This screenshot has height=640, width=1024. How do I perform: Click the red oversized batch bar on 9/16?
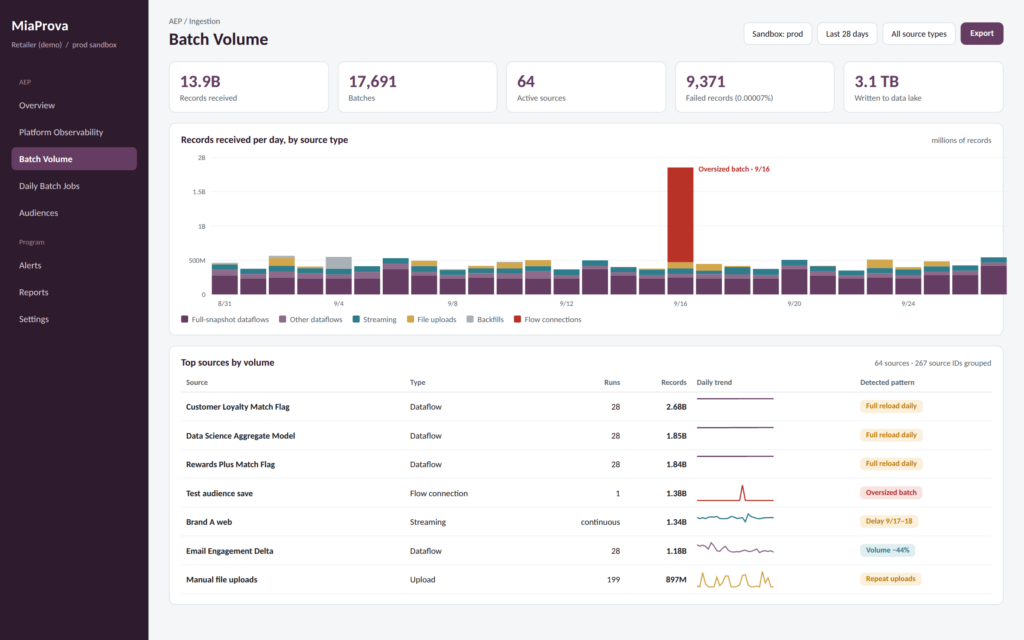coord(680,215)
